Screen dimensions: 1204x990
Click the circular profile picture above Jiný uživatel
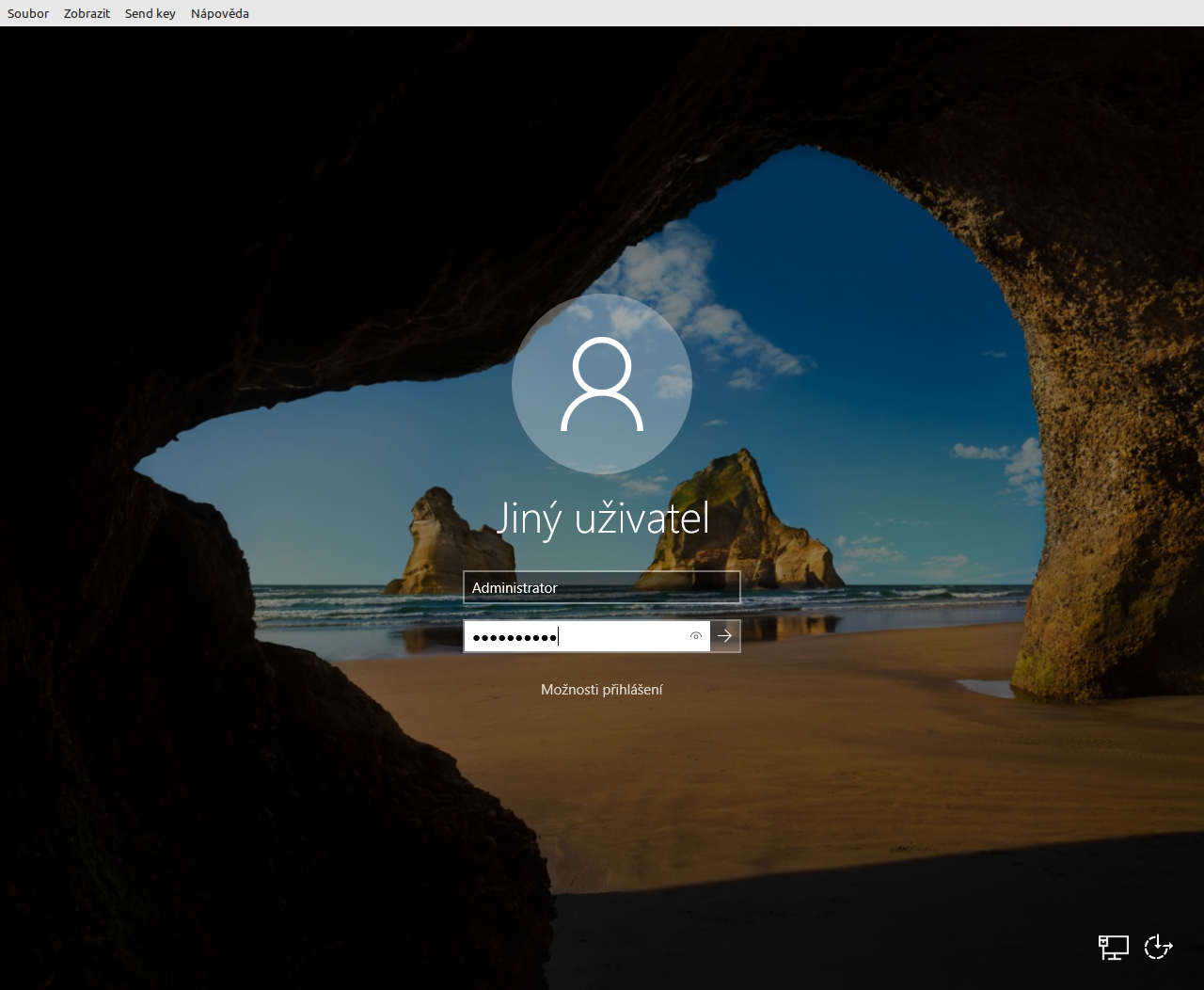point(601,384)
